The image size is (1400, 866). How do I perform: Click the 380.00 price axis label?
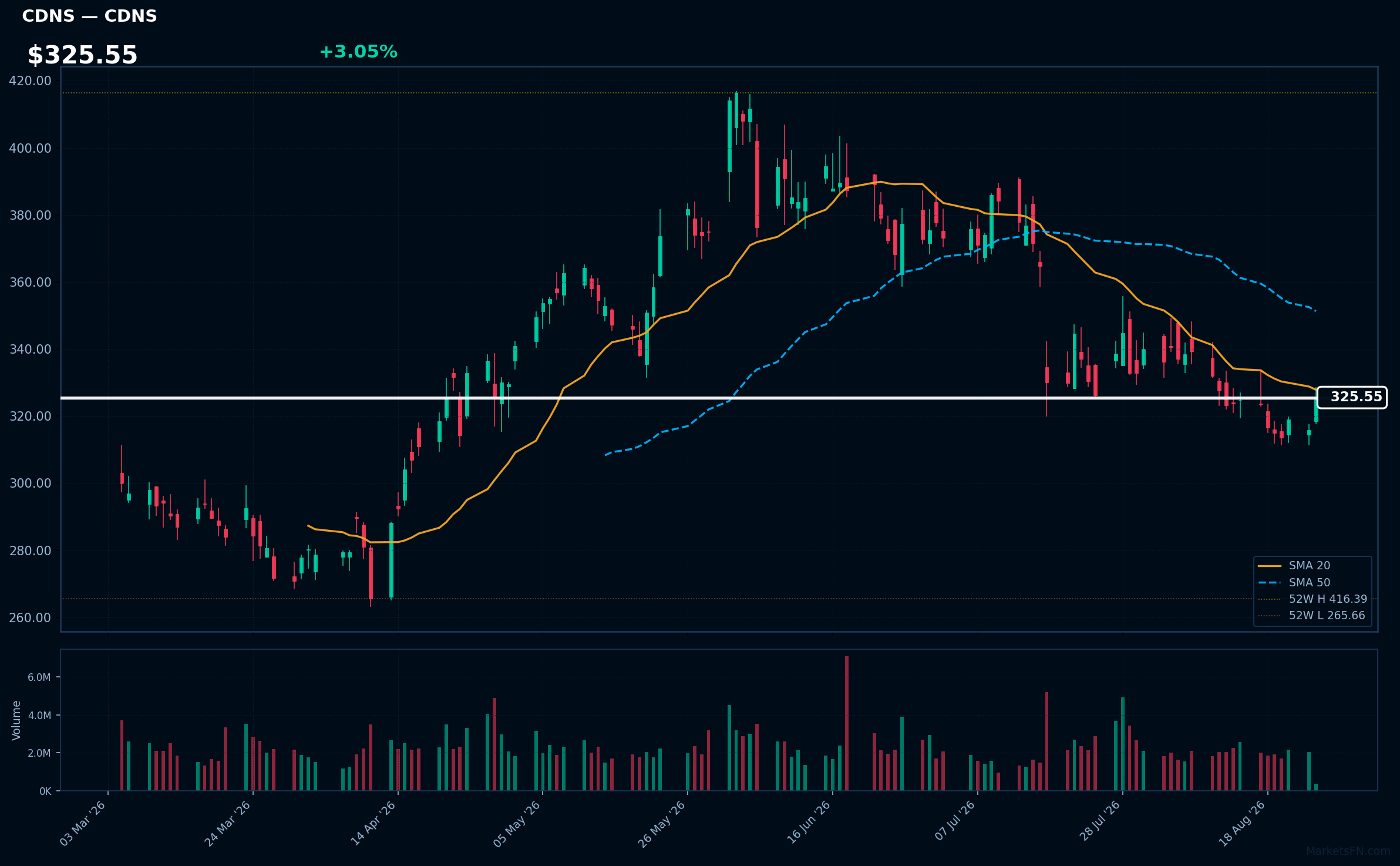pos(30,215)
